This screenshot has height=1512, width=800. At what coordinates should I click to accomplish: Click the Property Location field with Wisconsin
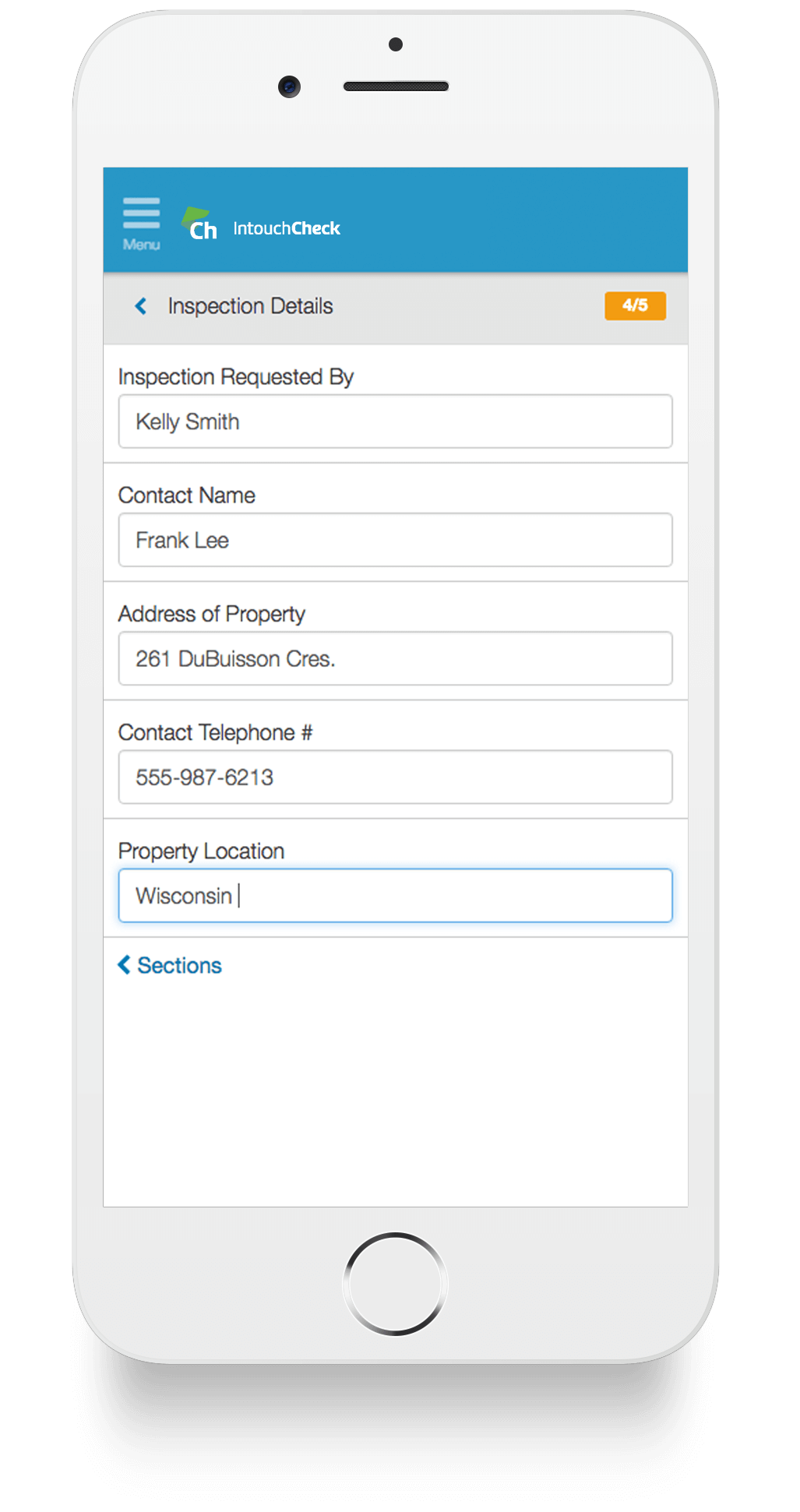(395, 895)
